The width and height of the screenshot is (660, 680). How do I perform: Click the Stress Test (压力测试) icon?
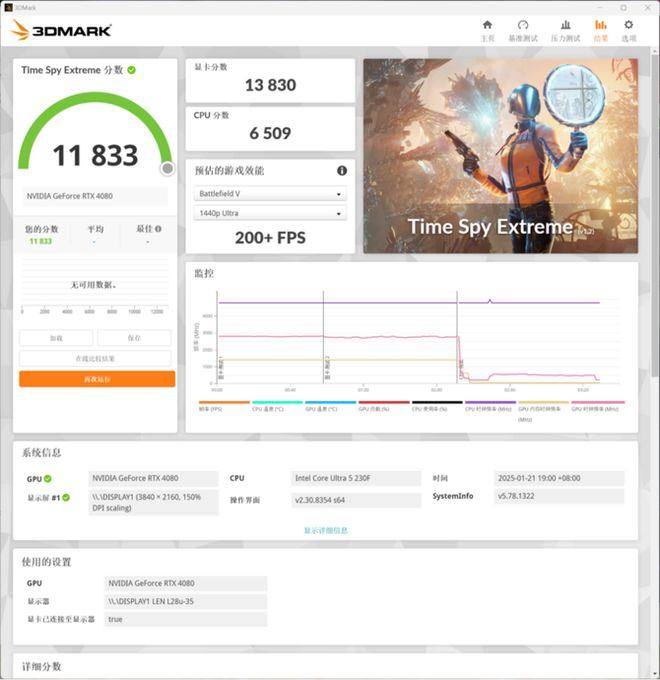tap(566, 29)
